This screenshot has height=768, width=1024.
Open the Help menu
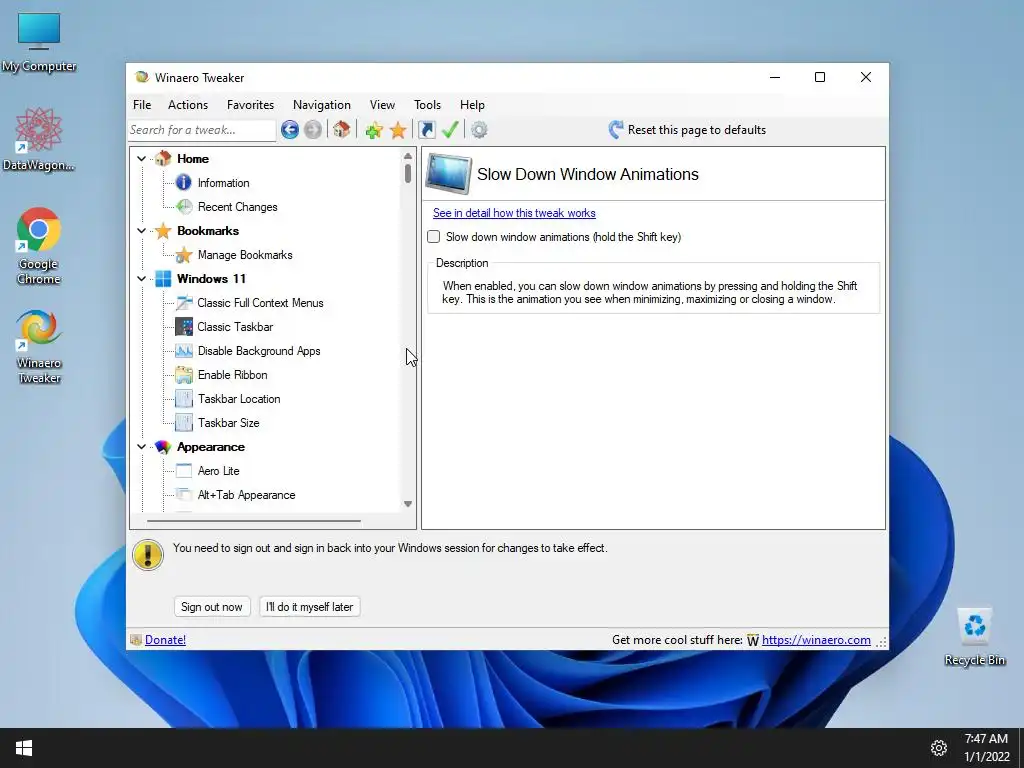click(472, 104)
